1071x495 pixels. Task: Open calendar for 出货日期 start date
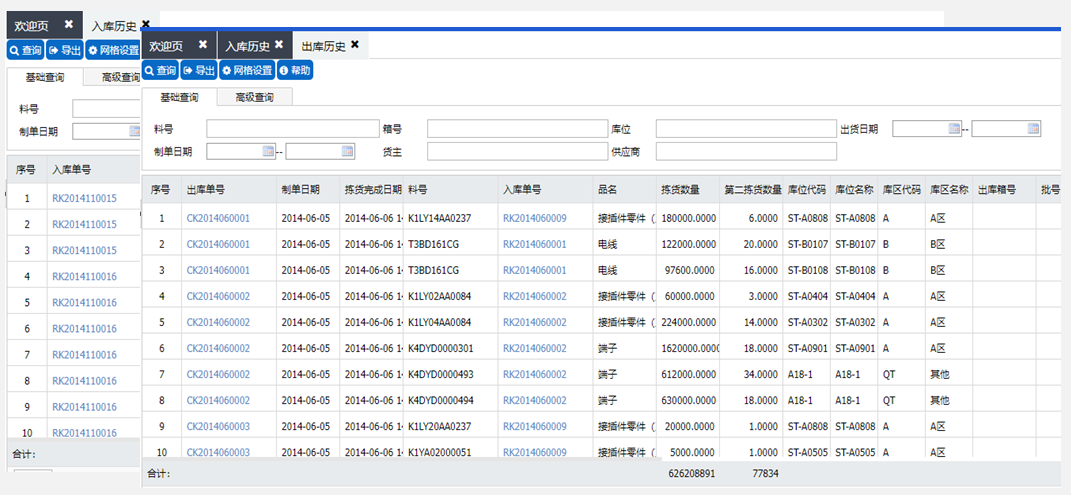(954, 128)
